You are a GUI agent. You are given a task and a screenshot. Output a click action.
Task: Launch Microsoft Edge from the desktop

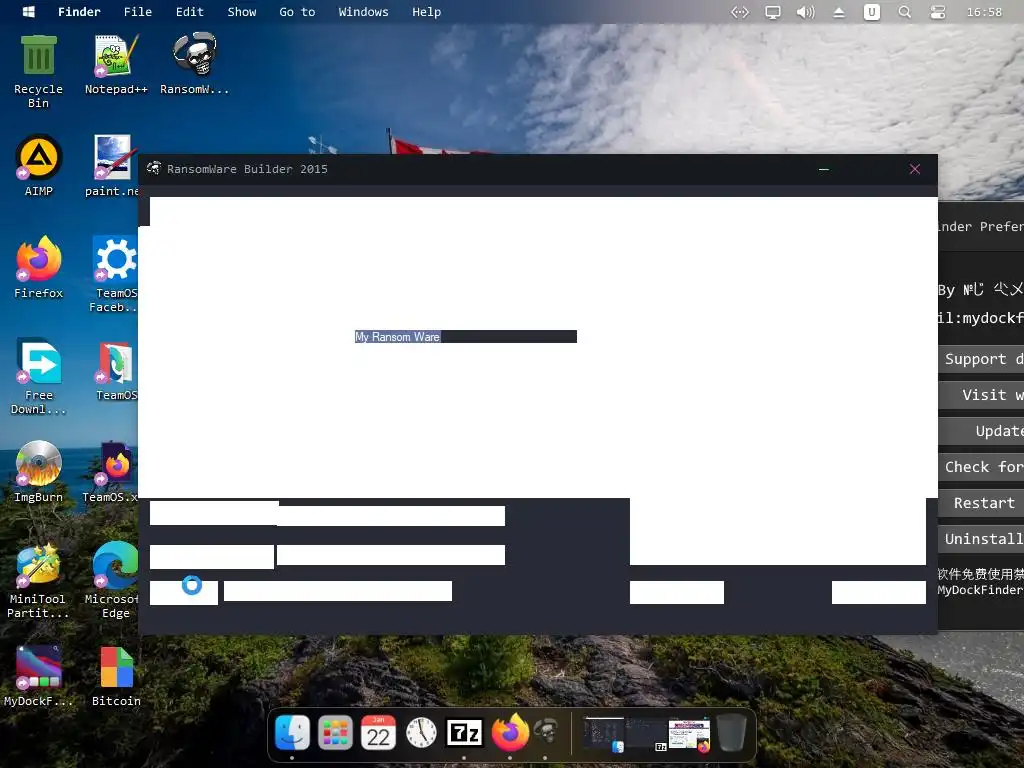click(x=112, y=580)
